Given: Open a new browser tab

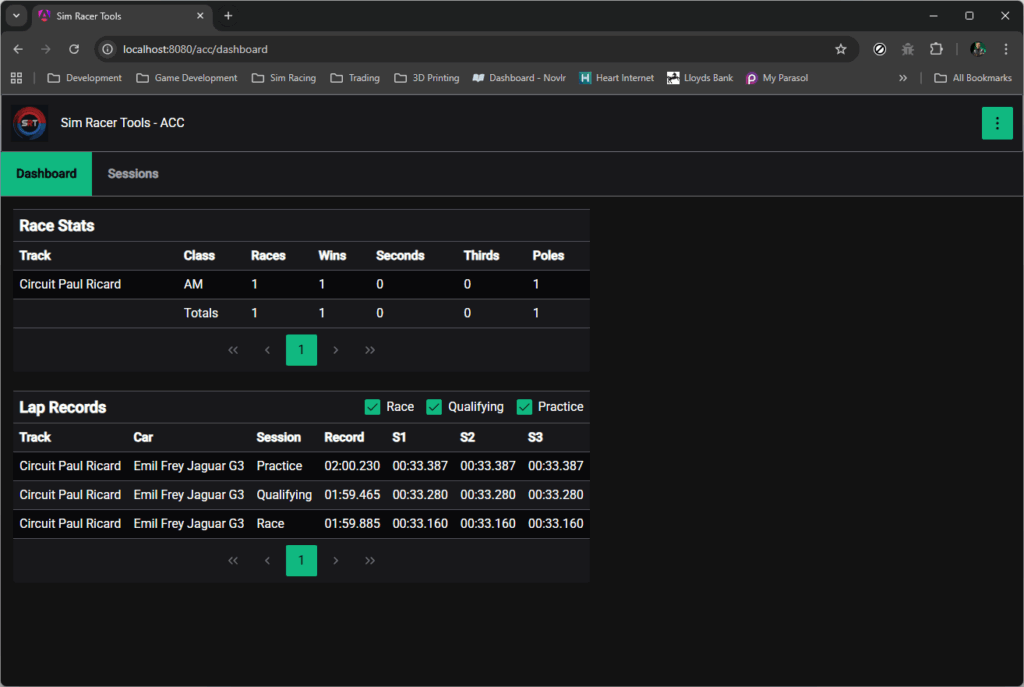Looking at the screenshot, I should (x=228, y=16).
